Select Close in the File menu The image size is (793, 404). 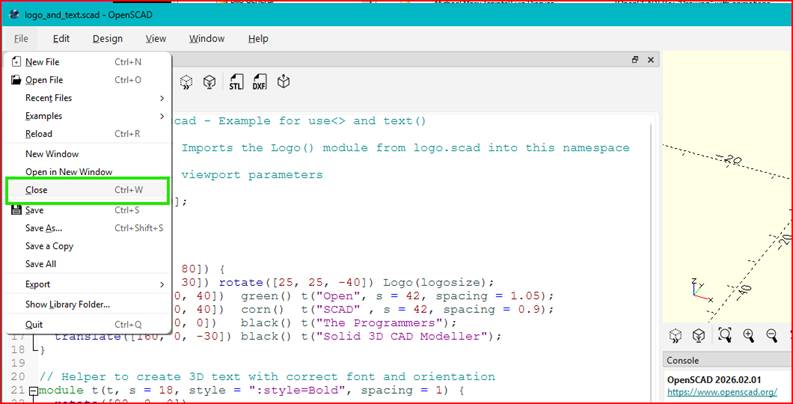[88, 190]
